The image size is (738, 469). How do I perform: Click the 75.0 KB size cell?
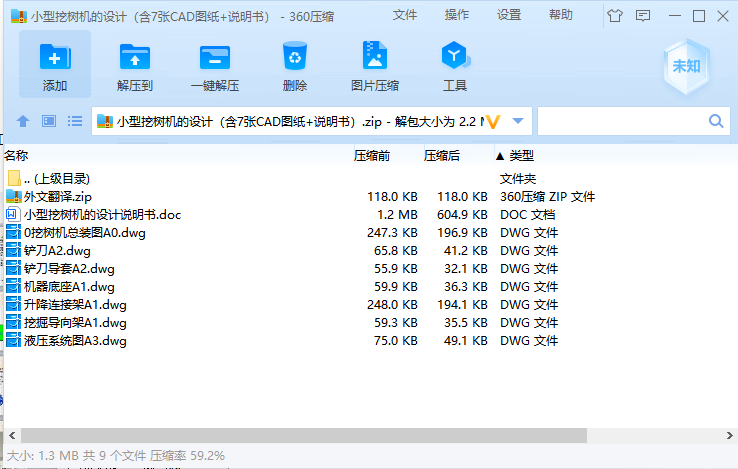(x=395, y=340)
